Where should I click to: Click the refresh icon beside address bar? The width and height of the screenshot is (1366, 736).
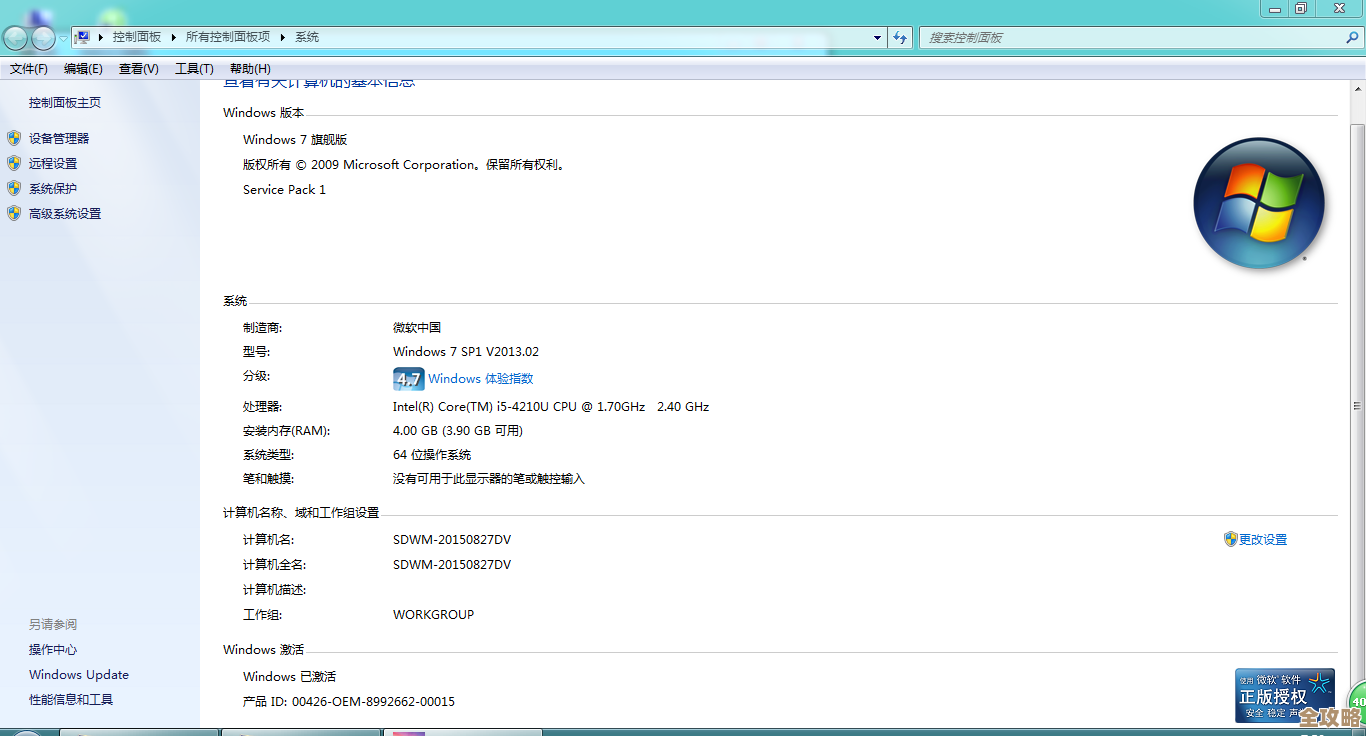click(900, 37)
